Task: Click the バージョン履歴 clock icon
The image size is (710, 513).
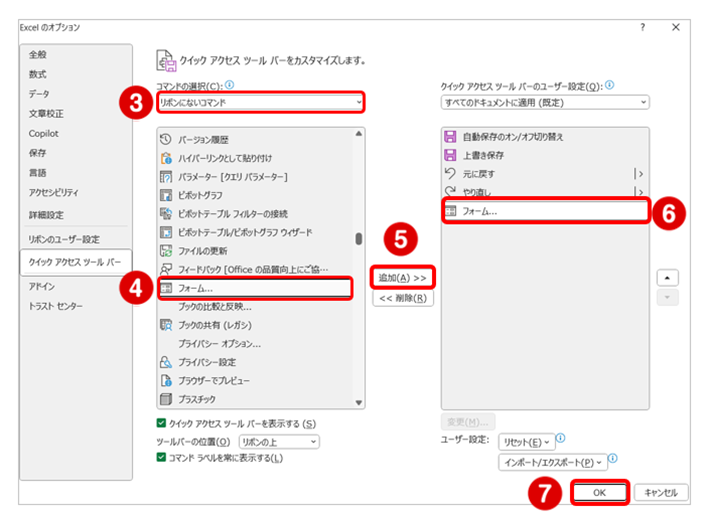Action: coord(166,139)
